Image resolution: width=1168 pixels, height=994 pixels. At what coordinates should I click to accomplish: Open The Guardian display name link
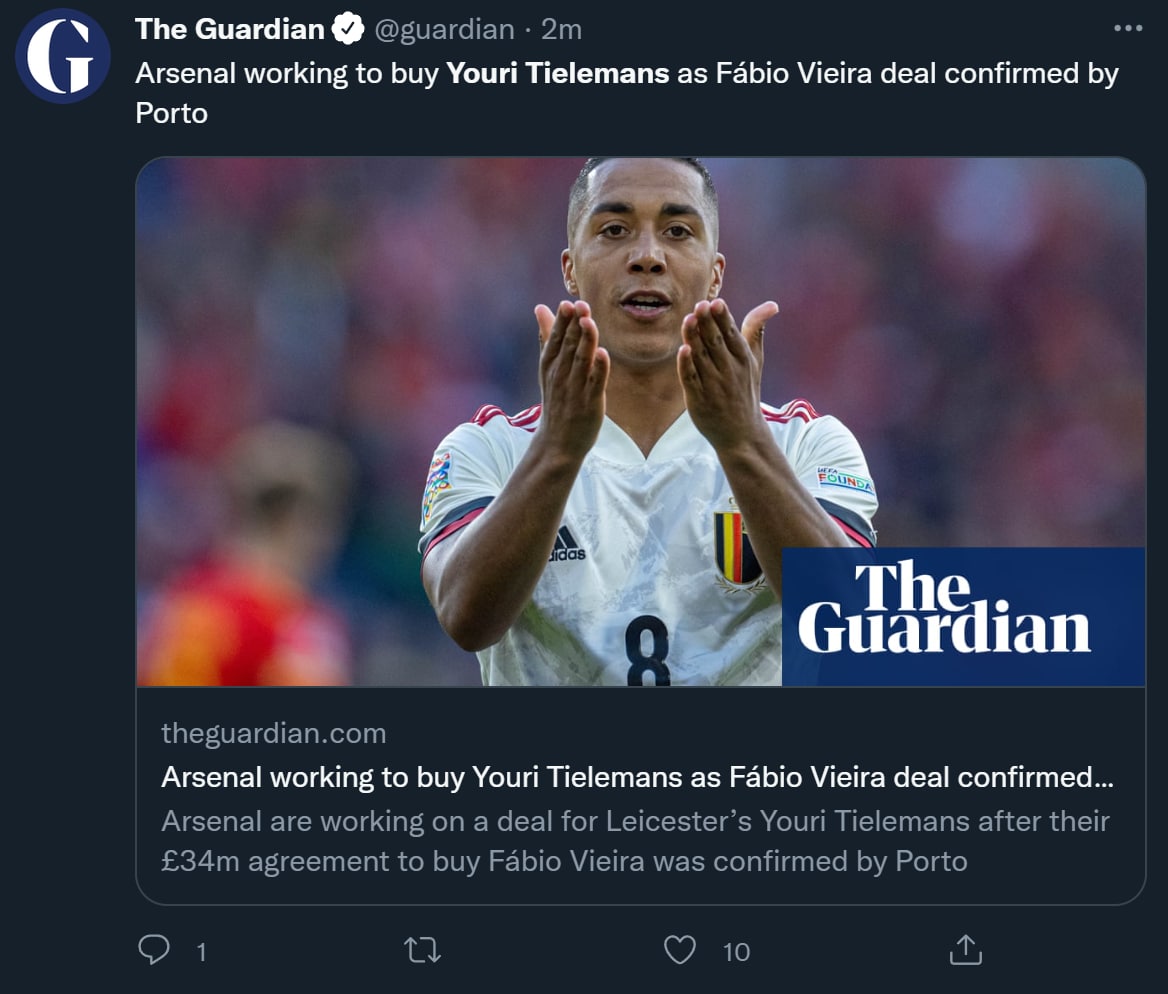[229, 30]
